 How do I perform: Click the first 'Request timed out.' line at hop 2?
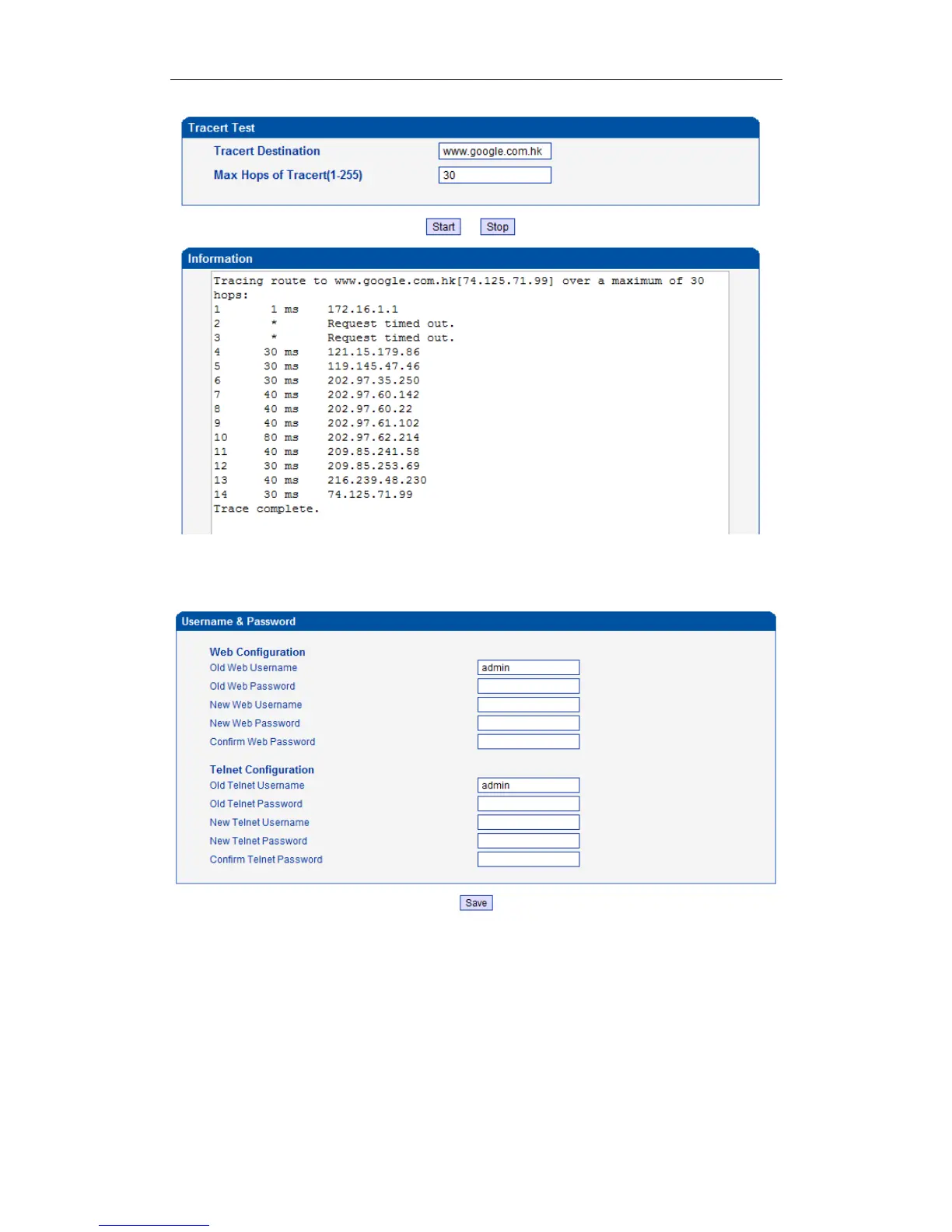click(390, 324)
